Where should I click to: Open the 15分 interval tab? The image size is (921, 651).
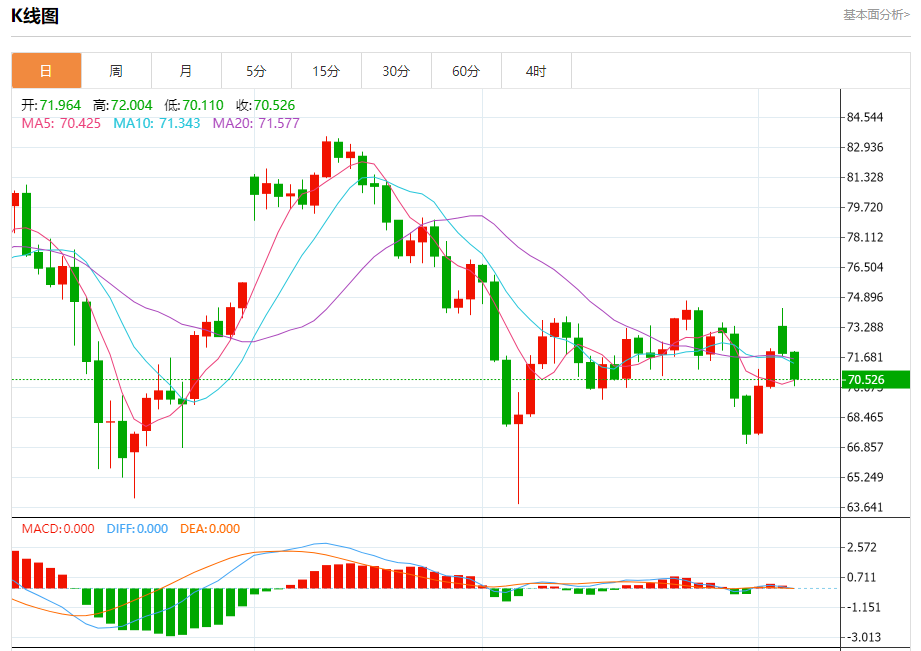(x=326, y=71)
